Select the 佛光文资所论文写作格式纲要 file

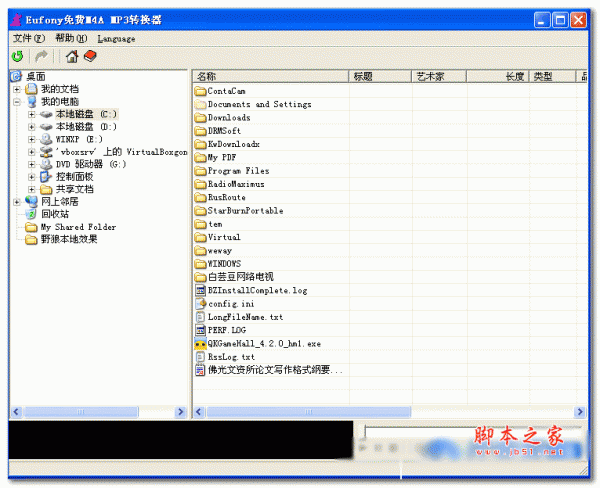click(275, 370)
